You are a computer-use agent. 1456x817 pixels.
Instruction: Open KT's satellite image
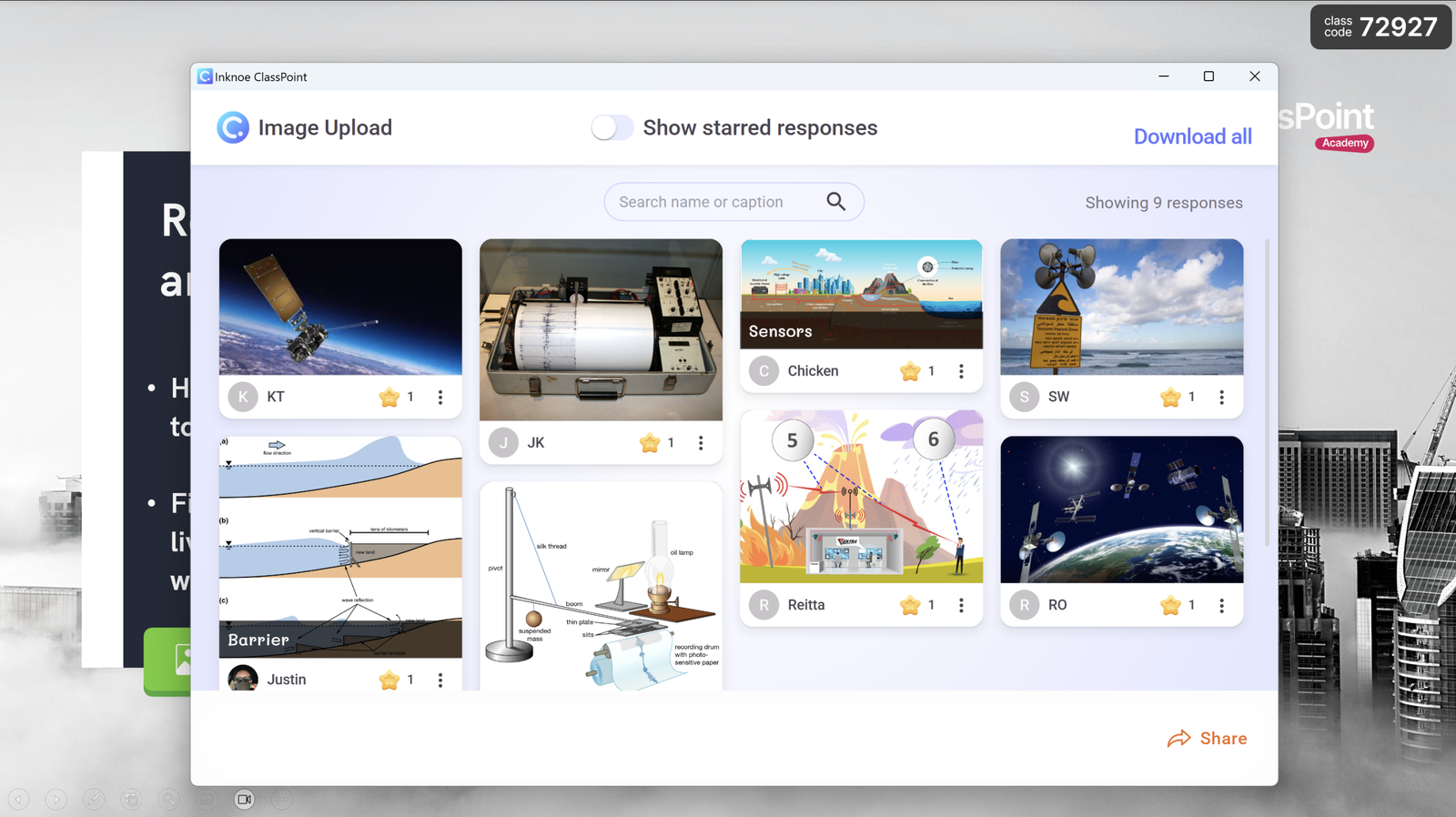340,307
